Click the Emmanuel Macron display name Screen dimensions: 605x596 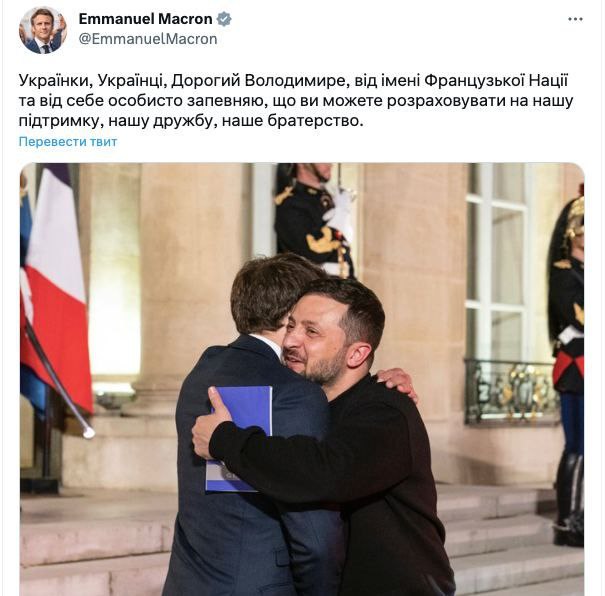point(145,19)
